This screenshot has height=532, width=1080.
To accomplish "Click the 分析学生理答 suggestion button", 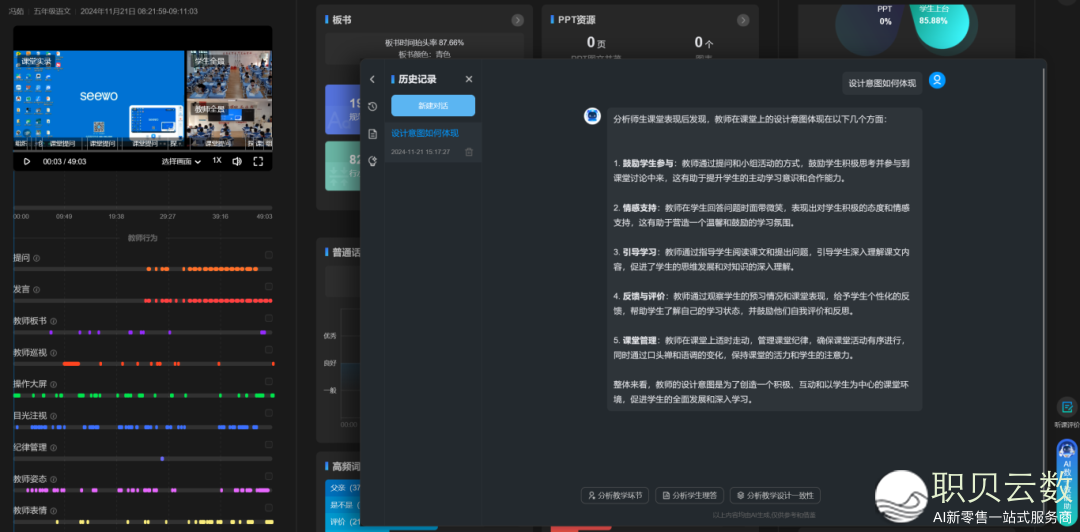I will (x=689, y=495).
